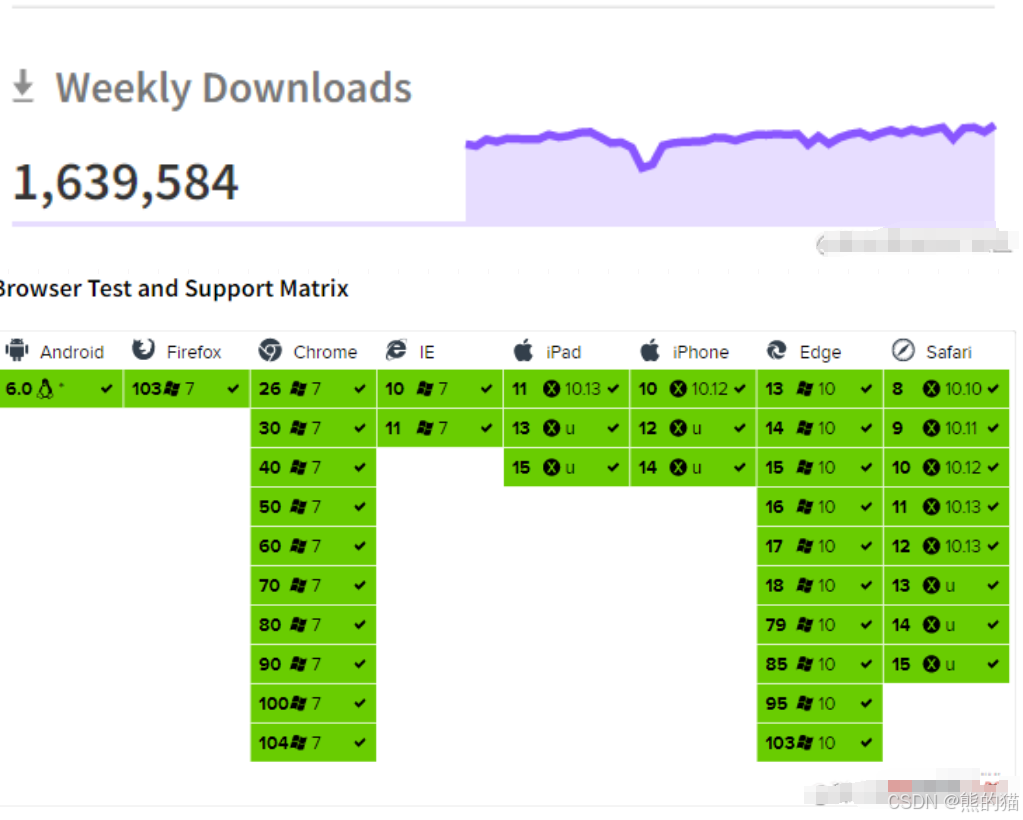The height and width of the screenshot is (820, 1023).
Task: Click the Windows icon in Edge 13 cell
Action: (x=805, y=389)
